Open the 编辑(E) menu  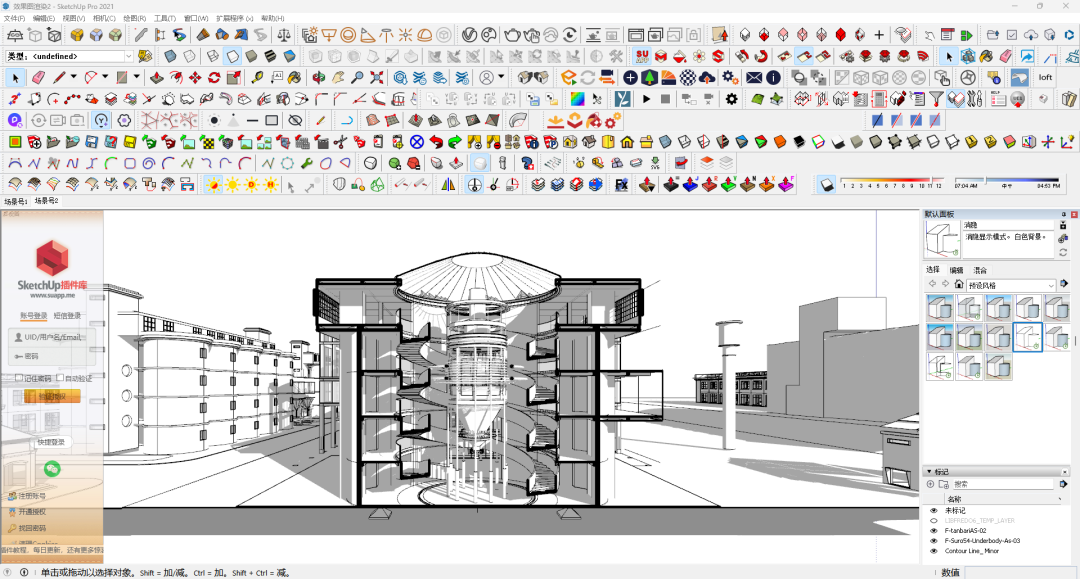coord(44,19)
